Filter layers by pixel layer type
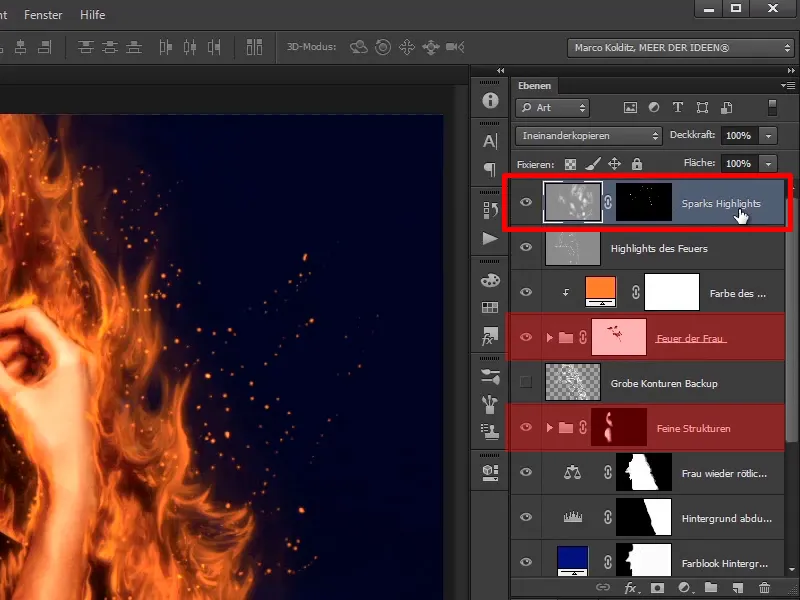800x600 pixels. 631,108
